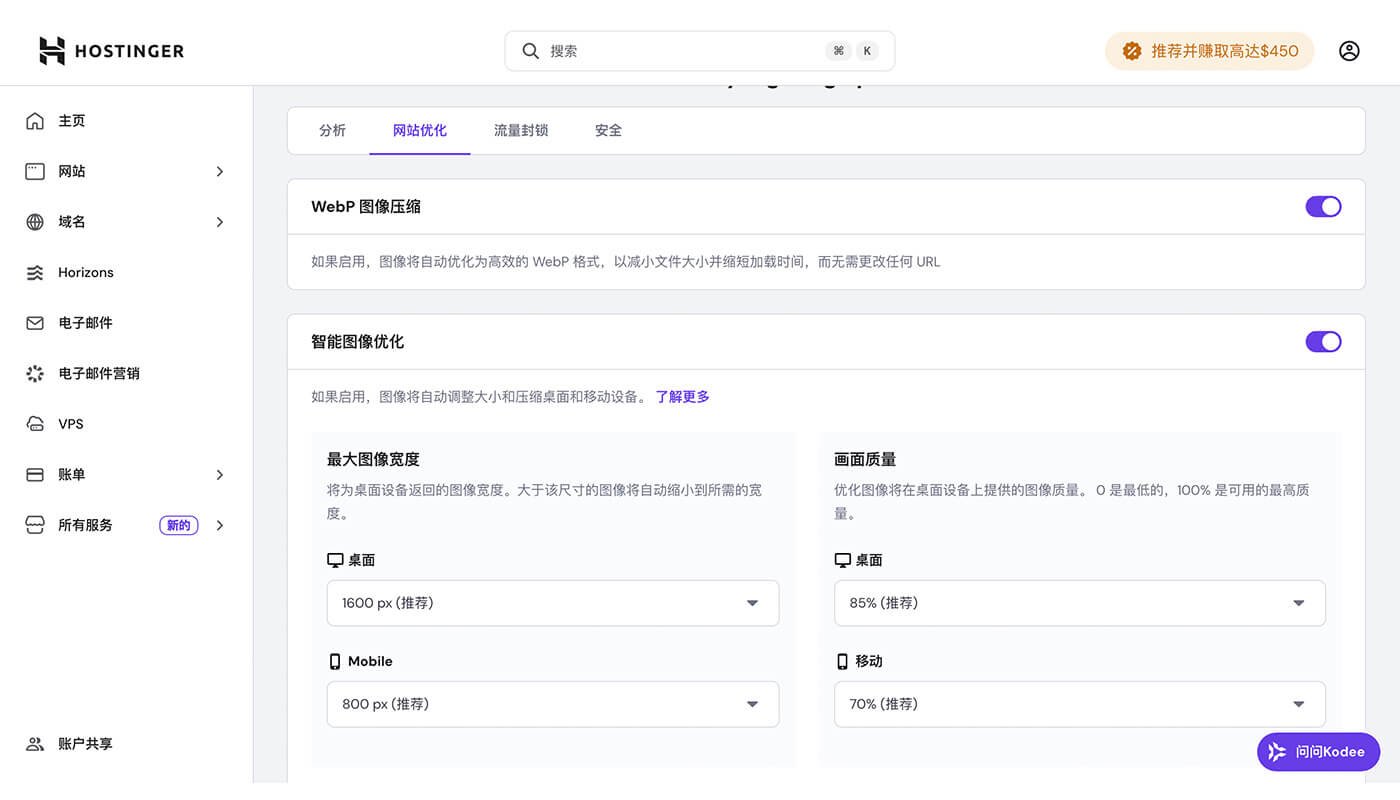Go to 主页 via the sidebar icon

pyautogui.click(x=36, y=120)
